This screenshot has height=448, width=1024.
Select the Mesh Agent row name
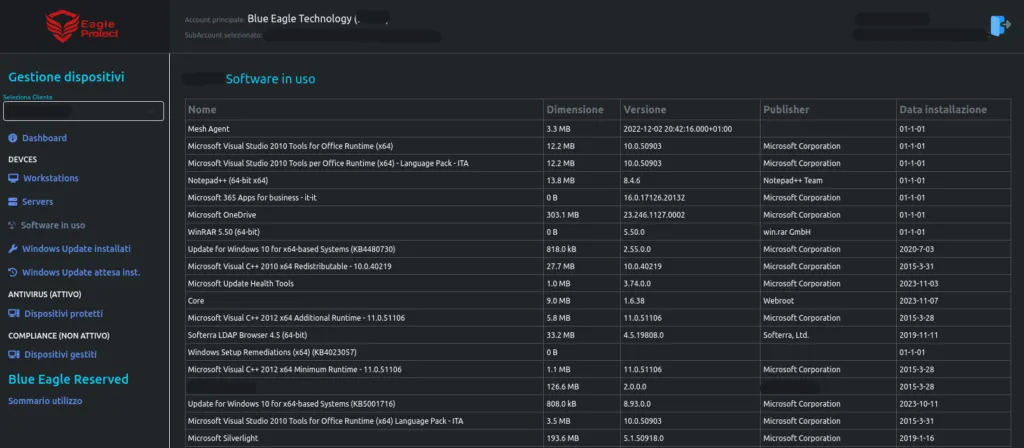click(x=208, y=129)
